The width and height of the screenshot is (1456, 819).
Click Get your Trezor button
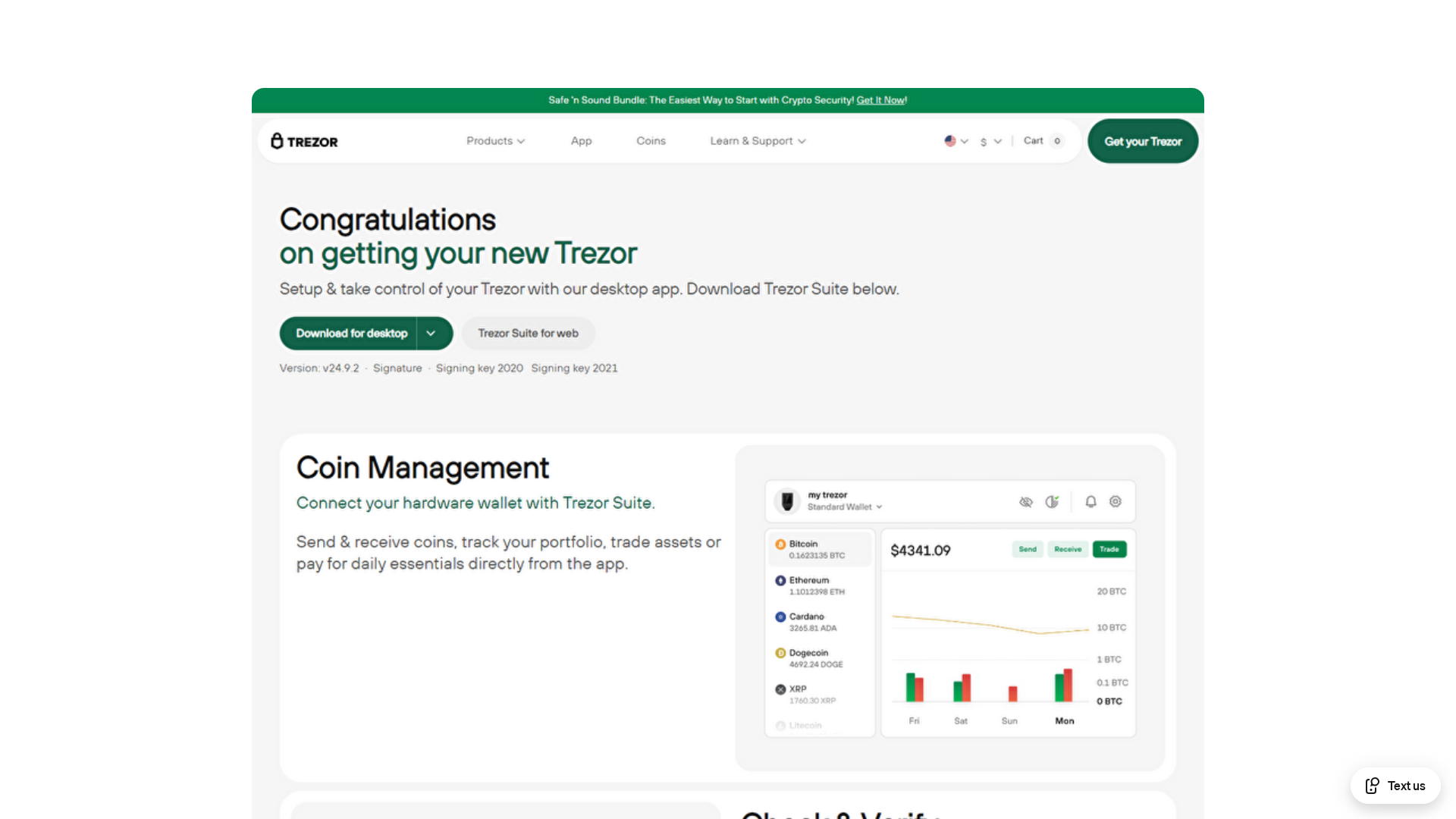click(1143, 141)
